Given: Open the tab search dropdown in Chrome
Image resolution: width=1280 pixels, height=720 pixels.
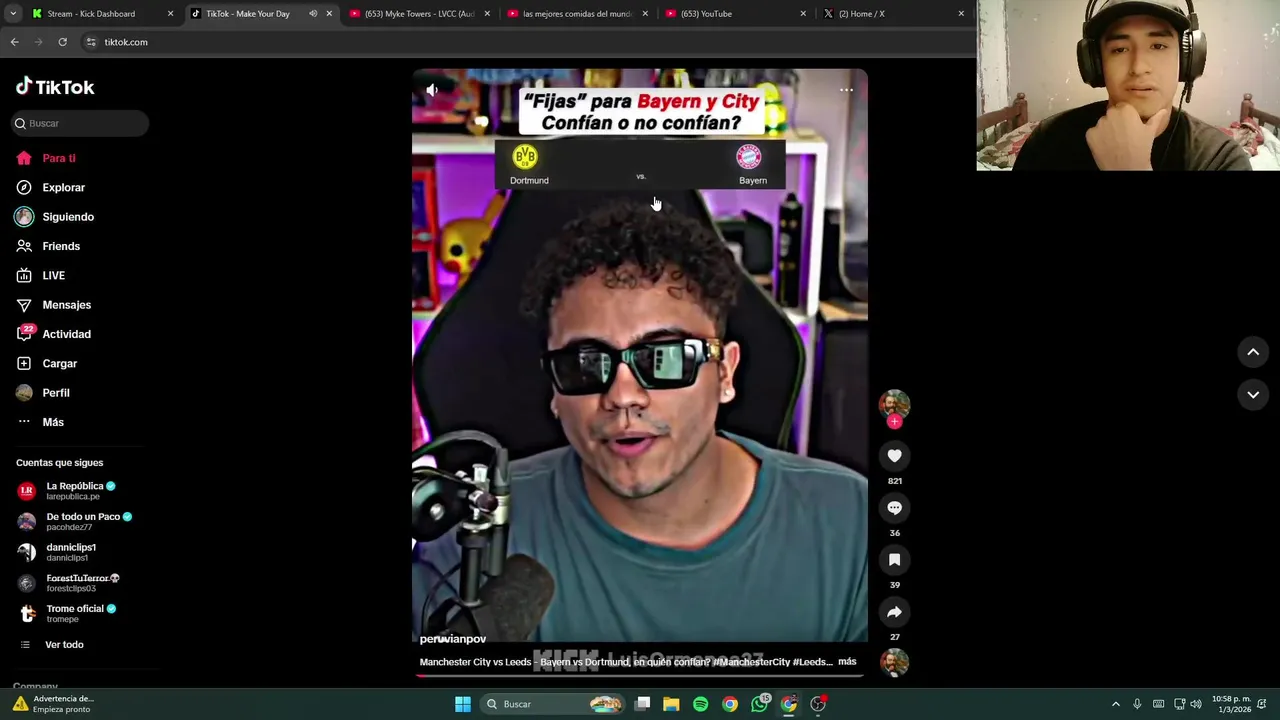Looking at the screenshot, I should (x=12, y=14).
